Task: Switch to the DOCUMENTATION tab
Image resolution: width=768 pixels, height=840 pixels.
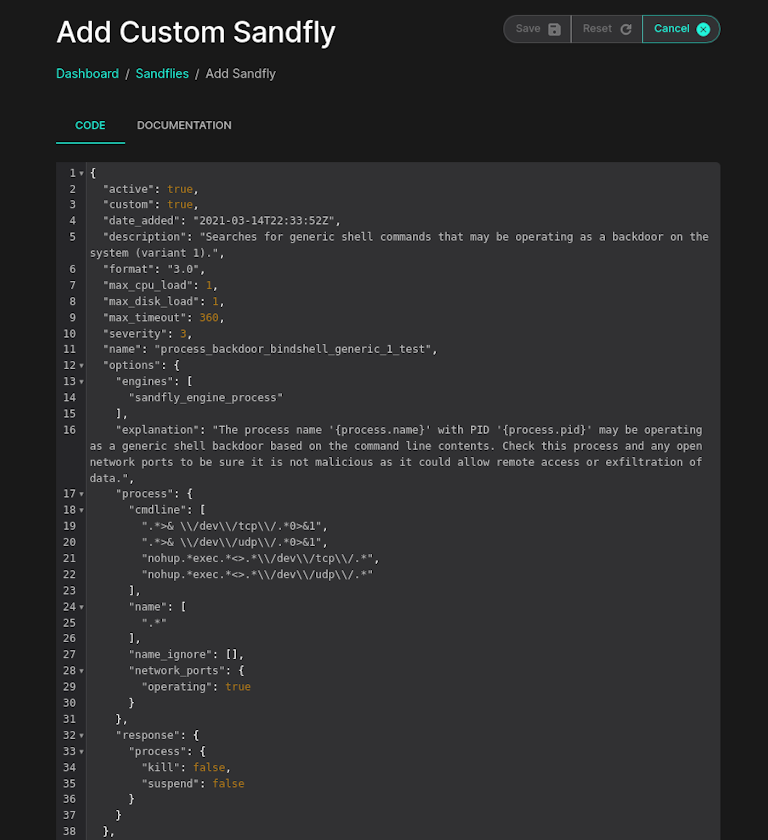Action: [184, 125]
